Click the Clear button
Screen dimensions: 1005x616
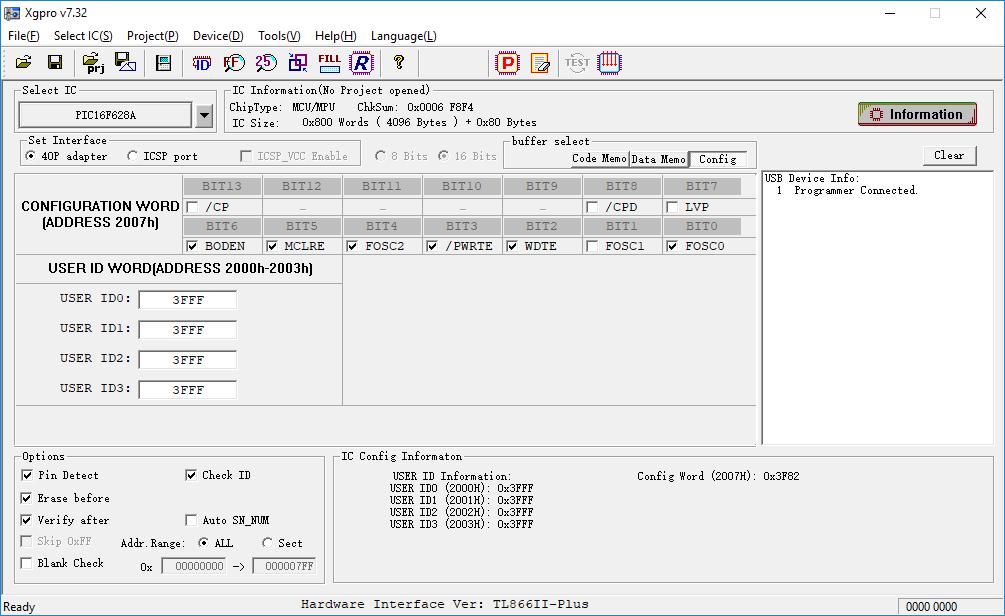pos(949,155)
